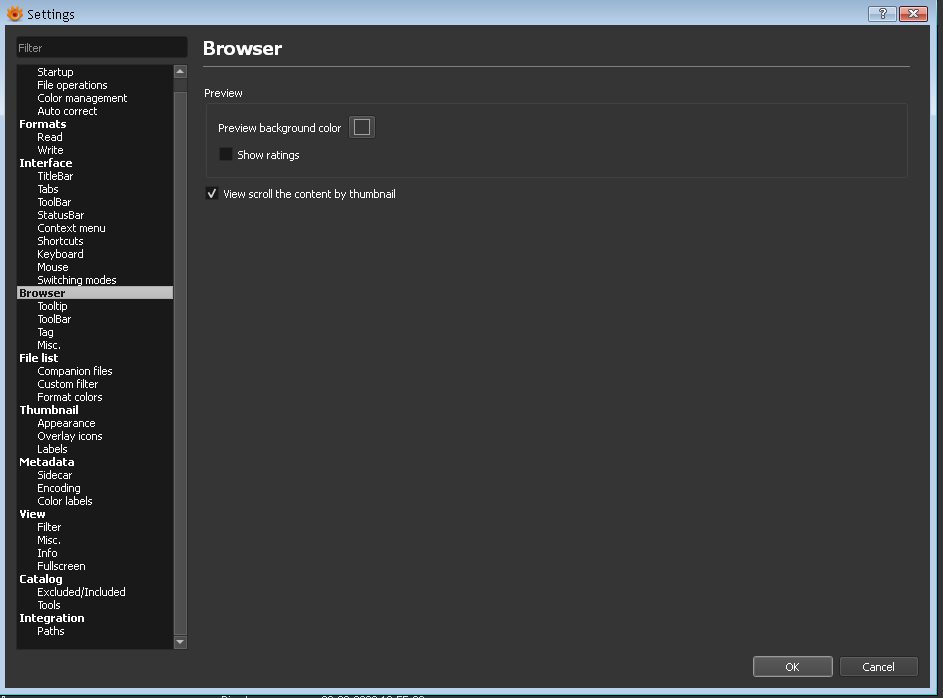943x698 pixels.
Task: Open Fullscreen settings
Action: 61,566
